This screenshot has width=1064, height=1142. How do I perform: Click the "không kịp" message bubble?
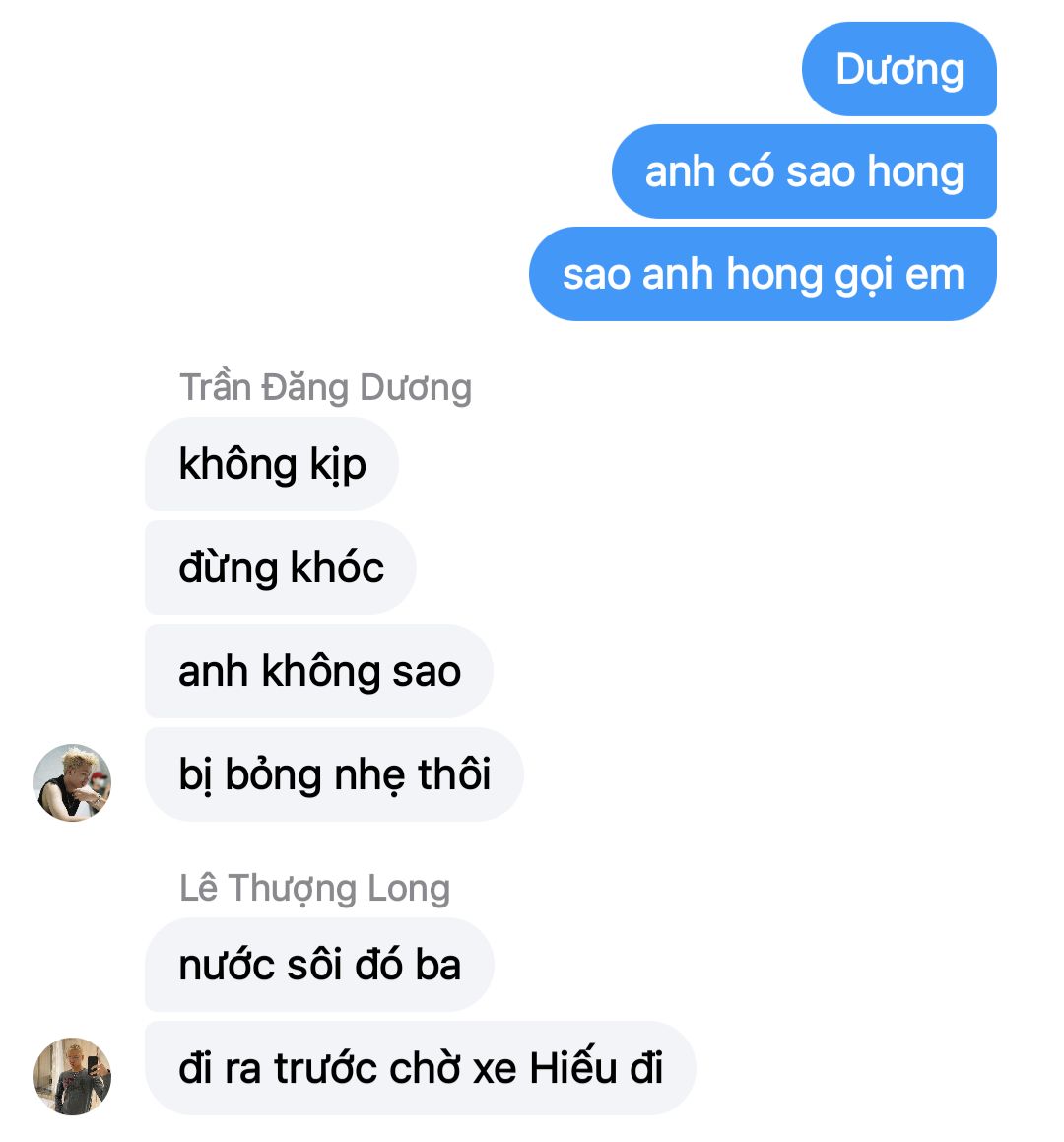[272, 464]
